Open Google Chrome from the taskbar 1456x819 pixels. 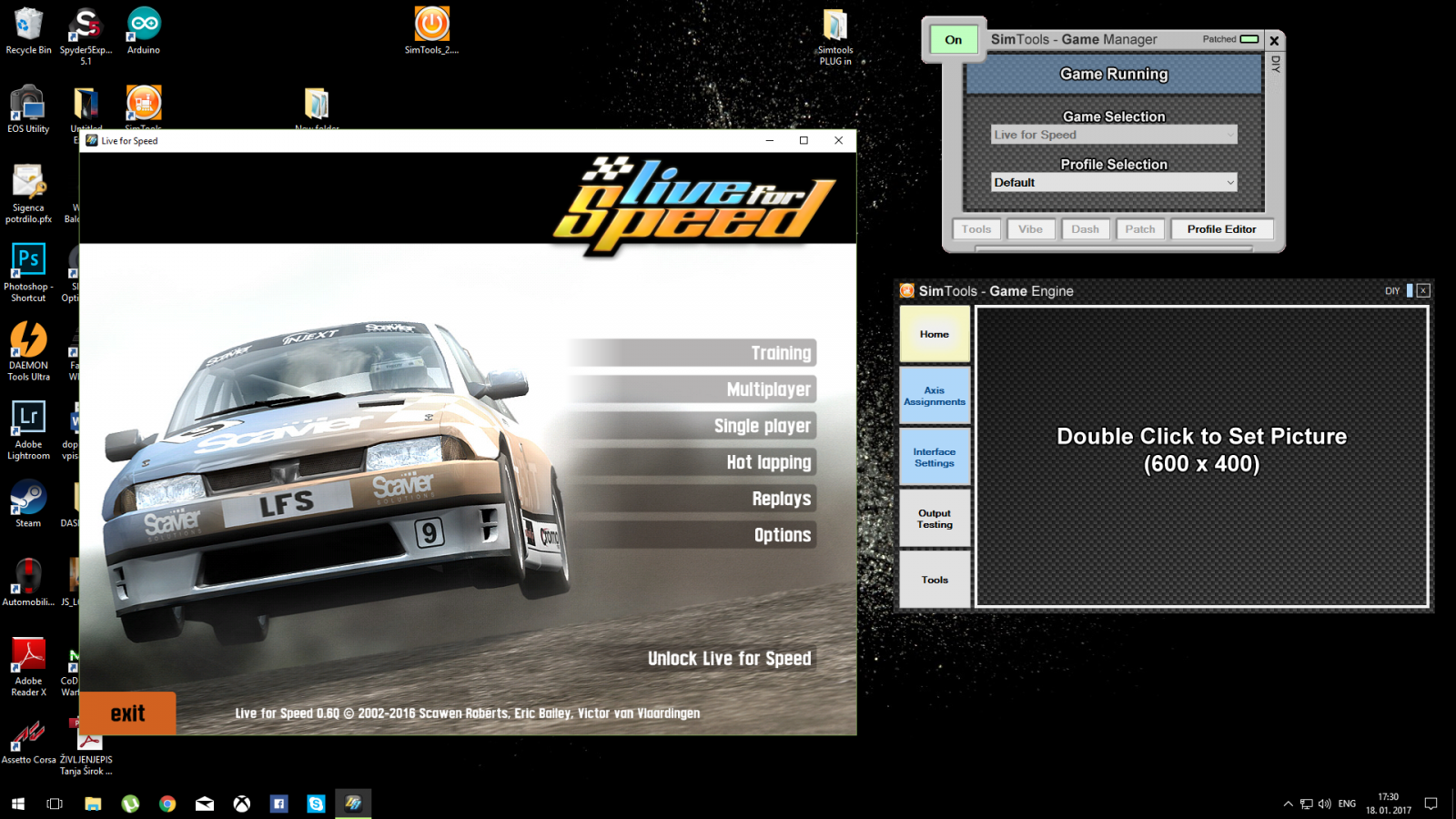[x=167, y=804]
